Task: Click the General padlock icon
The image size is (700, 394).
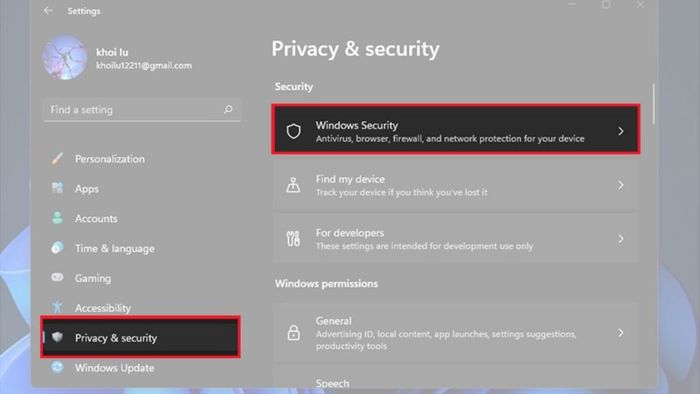Action: click(293, 332)
